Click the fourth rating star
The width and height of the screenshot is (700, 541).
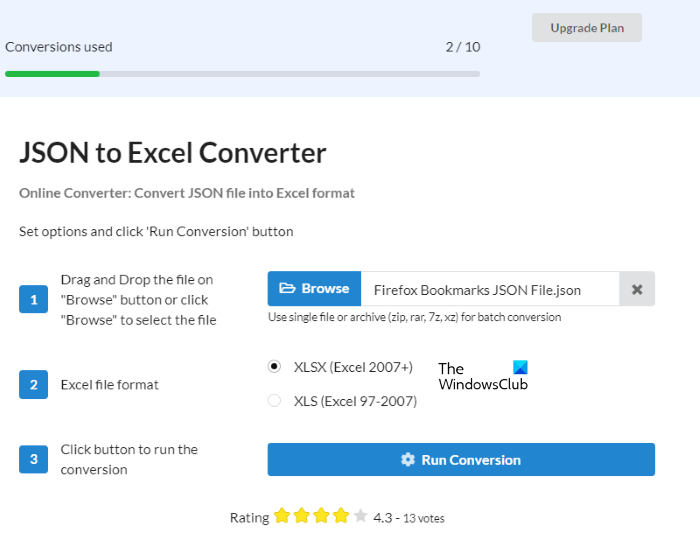coord(341,516)
